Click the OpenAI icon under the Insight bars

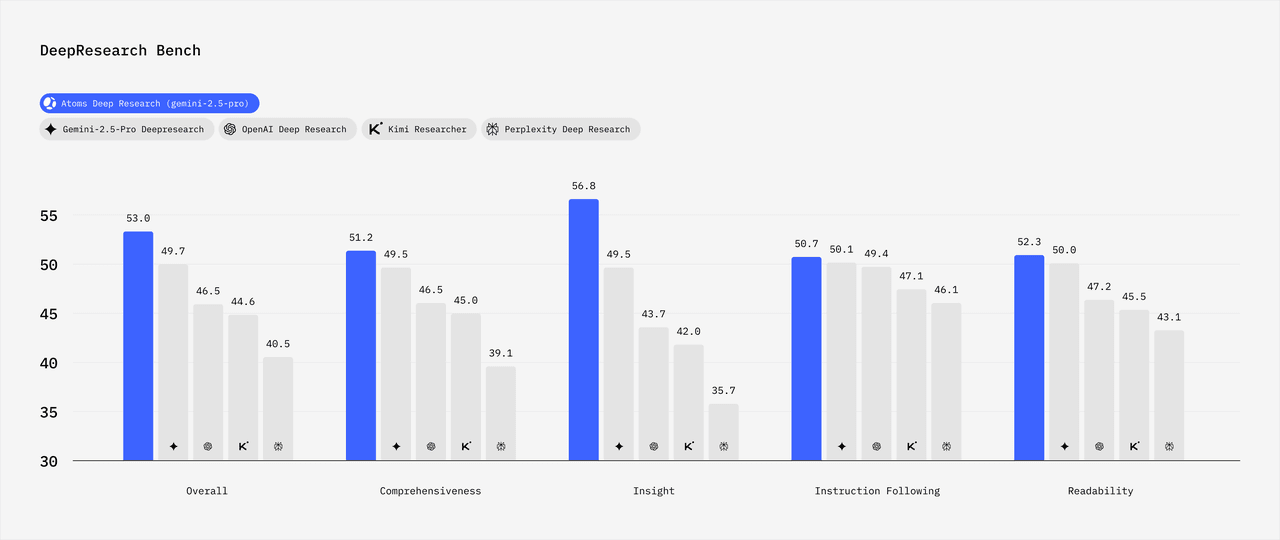[x=654, y=446]
